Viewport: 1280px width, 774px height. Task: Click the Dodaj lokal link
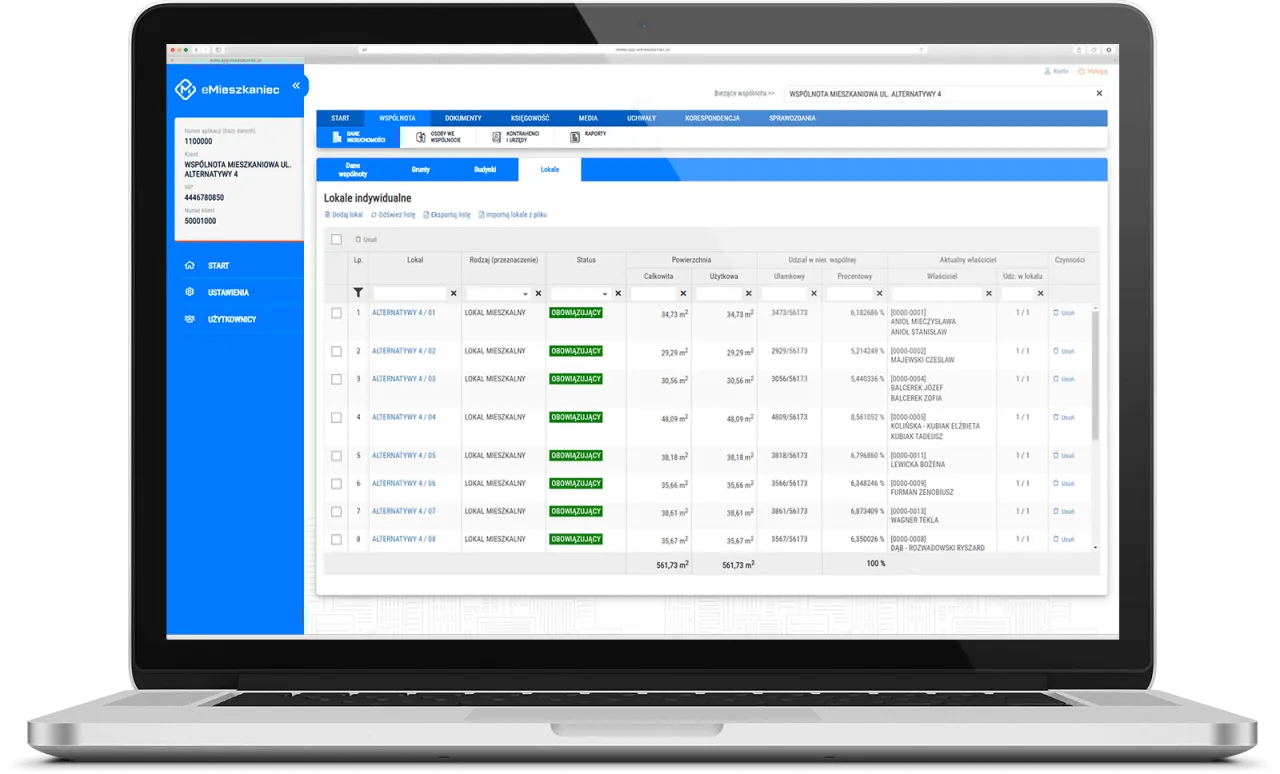(344, 215)
